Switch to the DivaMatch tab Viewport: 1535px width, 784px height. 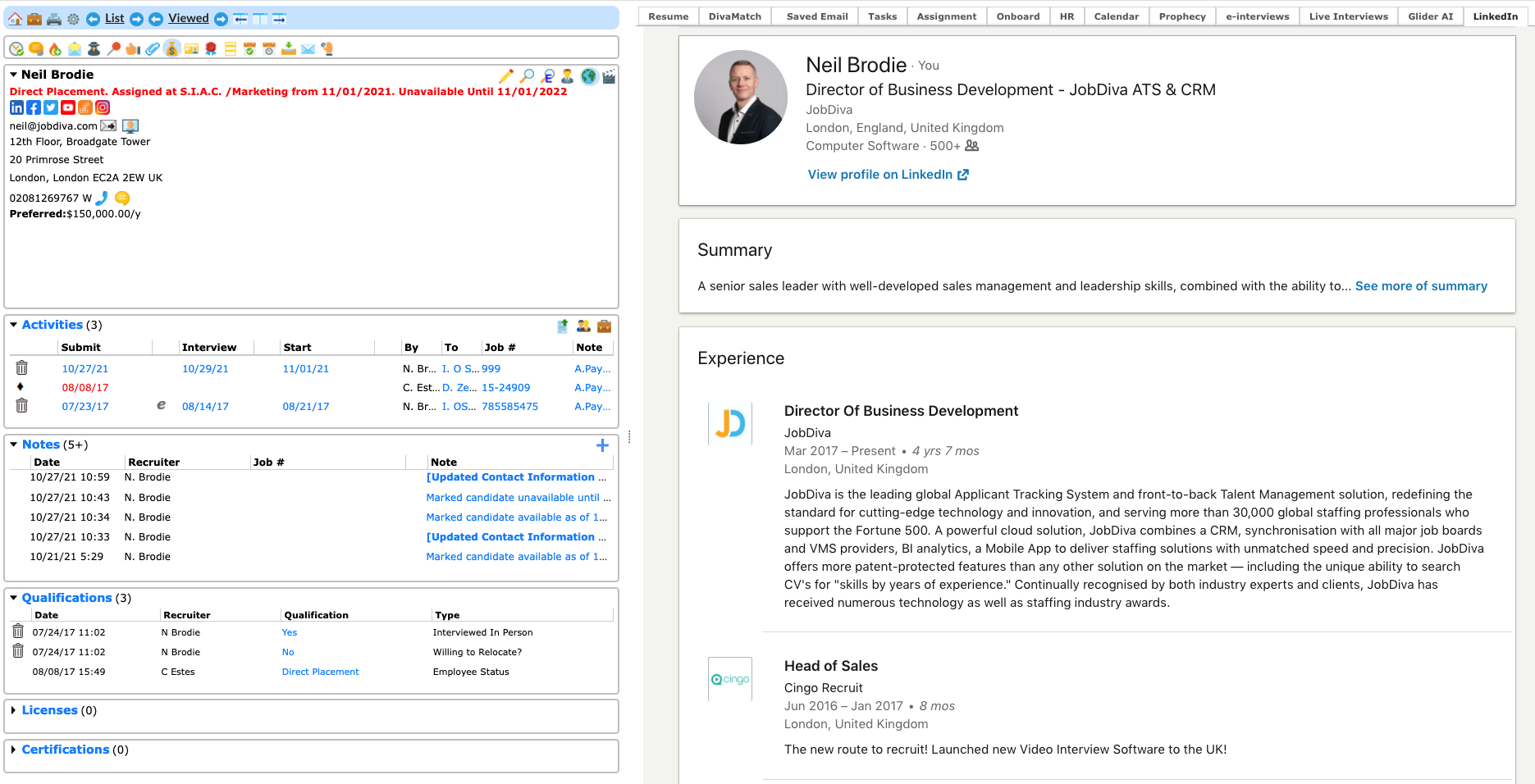coord(735,16)
